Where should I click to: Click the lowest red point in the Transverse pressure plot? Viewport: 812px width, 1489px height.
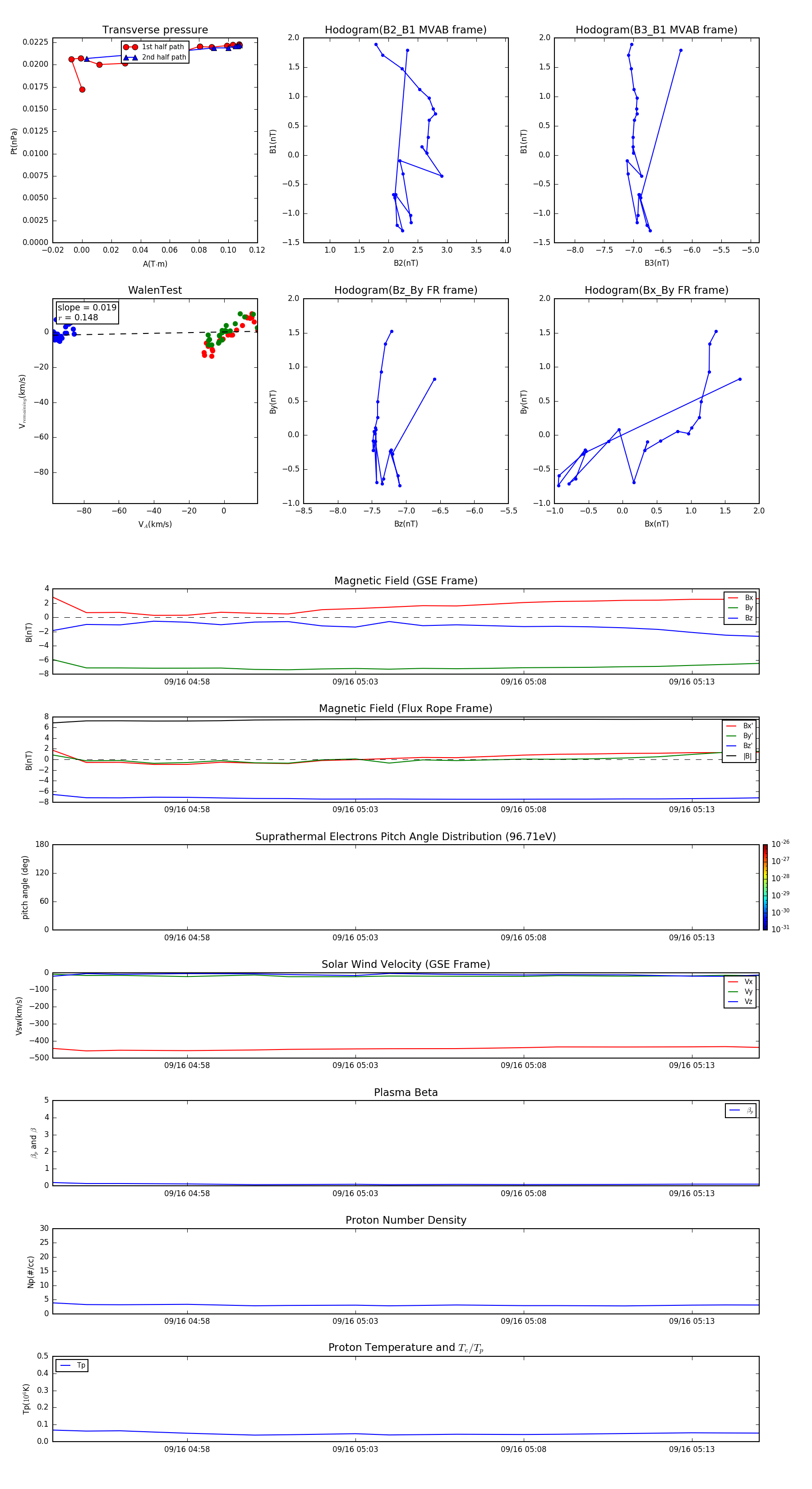[x=82, y=90]
